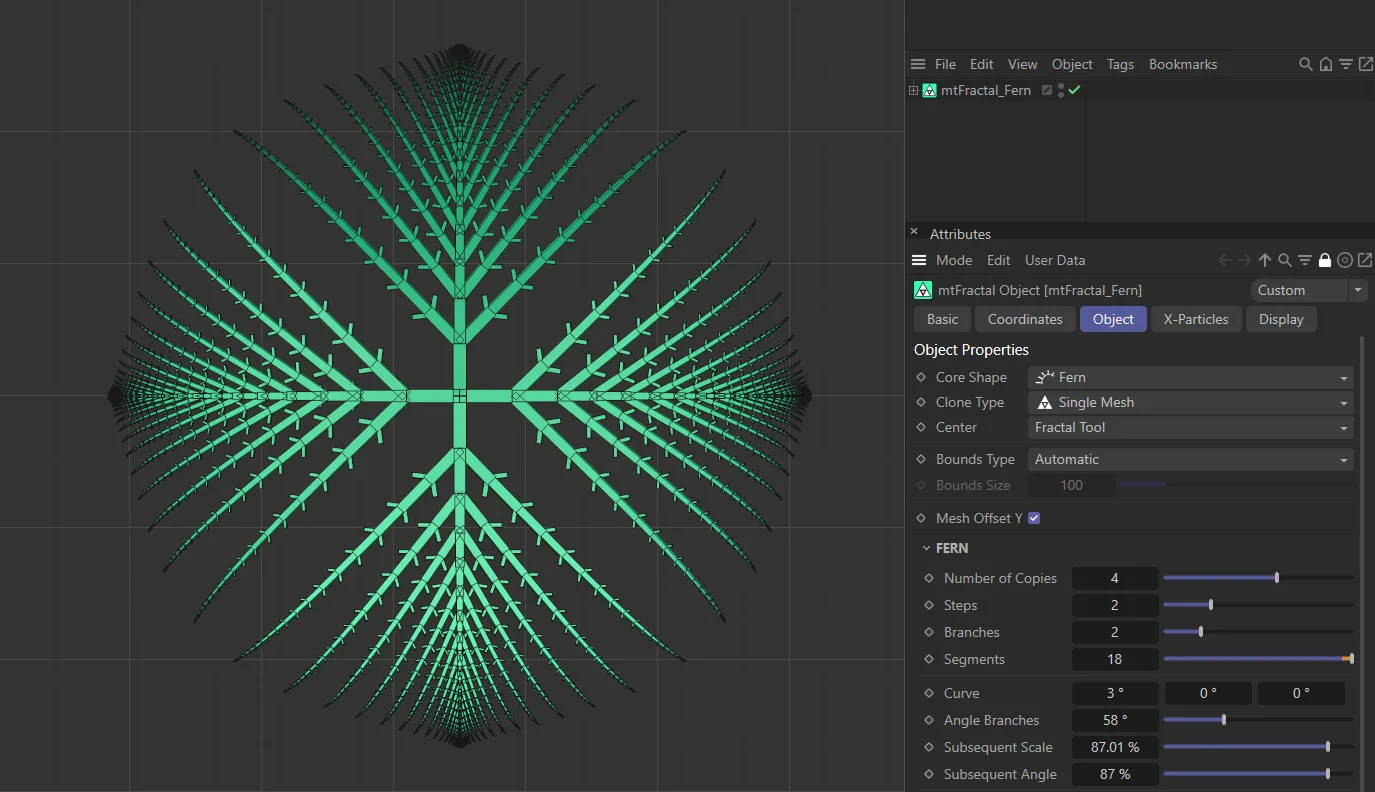This screenshot has height=792, width=1375.
Task: Open the filter icon in Object Manager toolbar
Action: click(x=1346, y=63)
